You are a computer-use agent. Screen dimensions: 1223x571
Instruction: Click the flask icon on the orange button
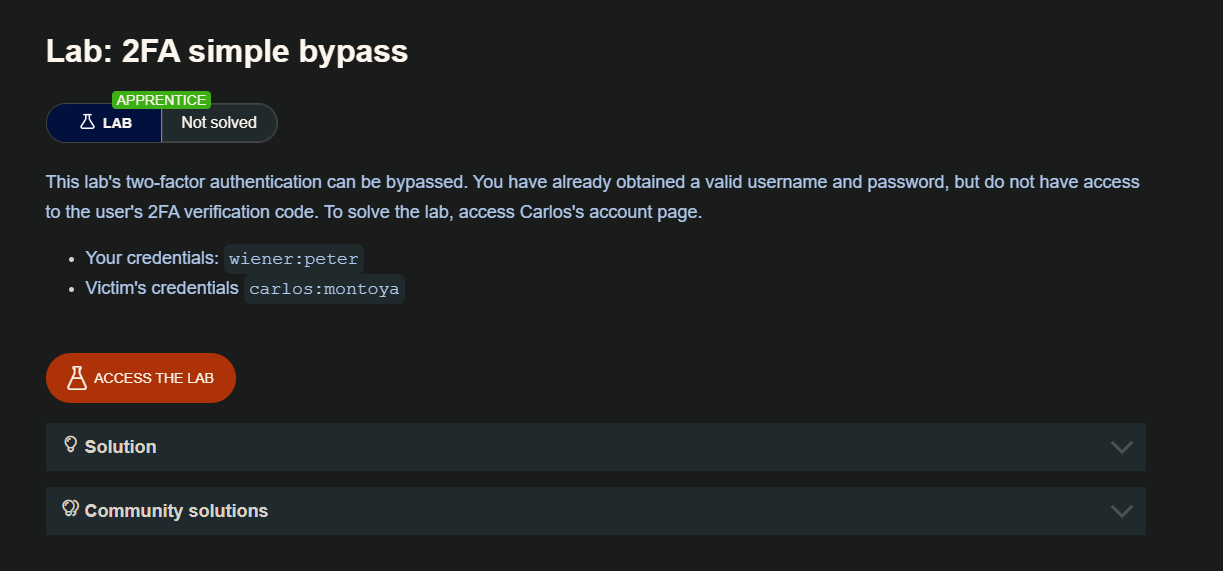76,378
